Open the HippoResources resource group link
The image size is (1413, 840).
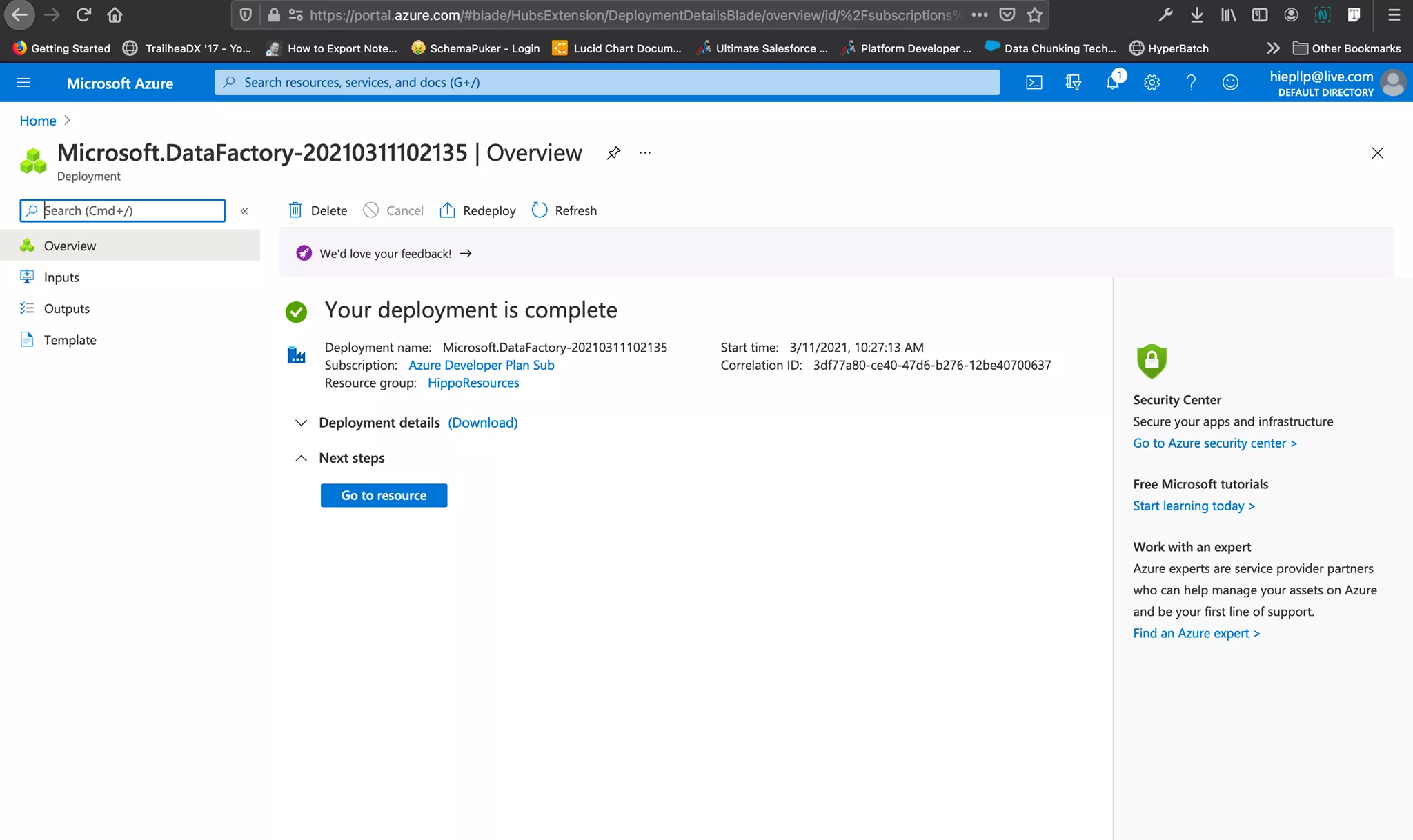click(x=473, y=383)
